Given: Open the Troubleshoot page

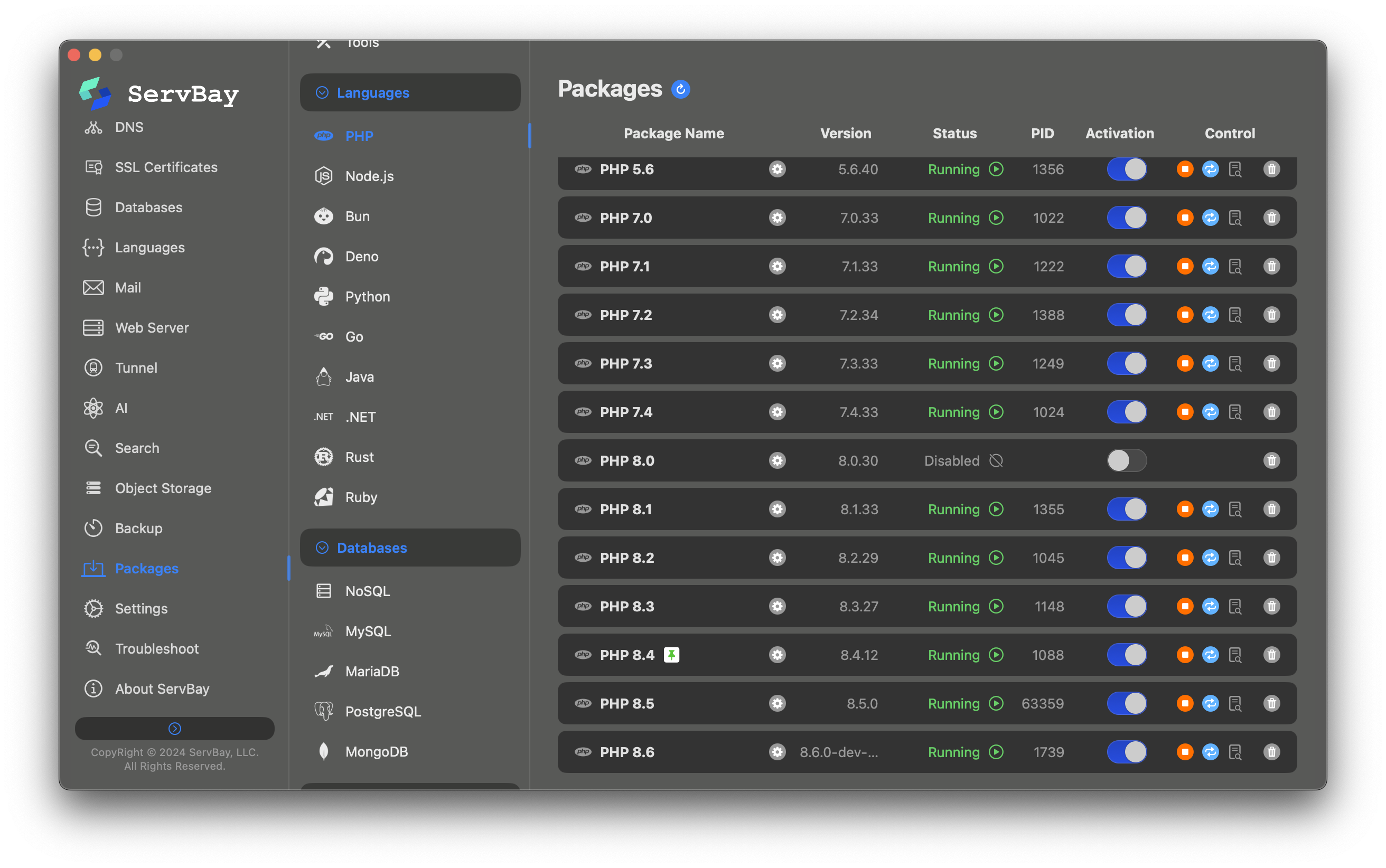Looking at the screenshot, I should click(x=156, y=649).
